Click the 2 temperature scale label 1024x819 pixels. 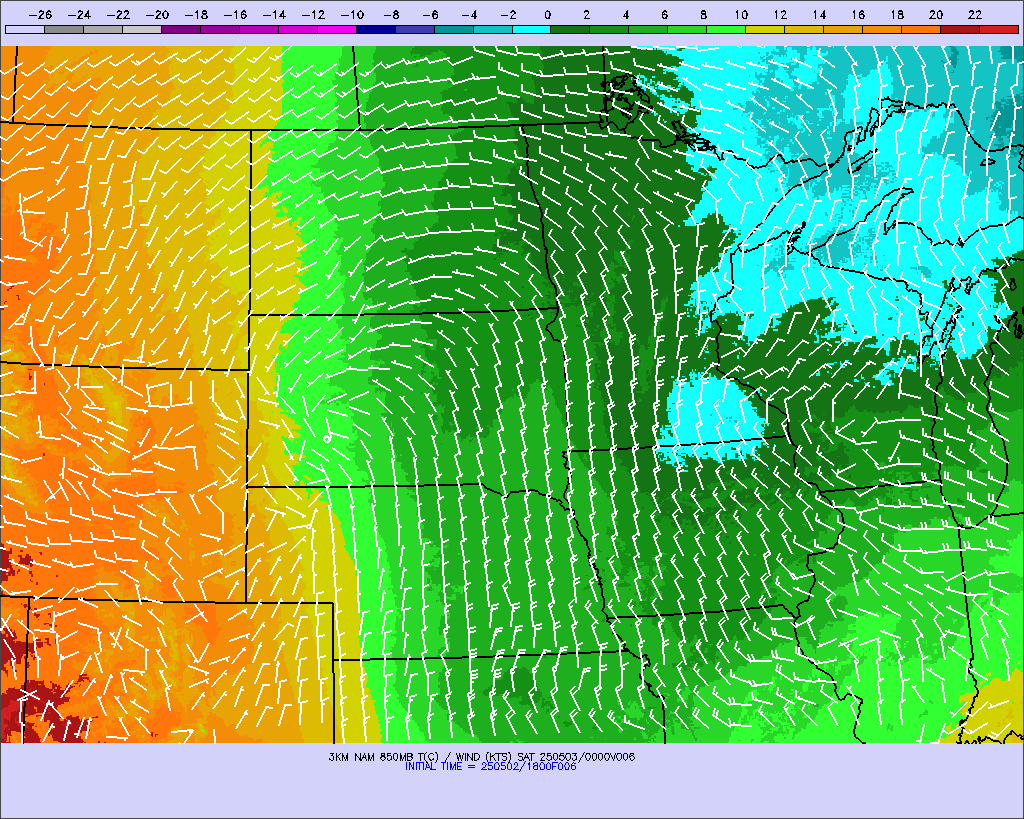pos(586,14)
